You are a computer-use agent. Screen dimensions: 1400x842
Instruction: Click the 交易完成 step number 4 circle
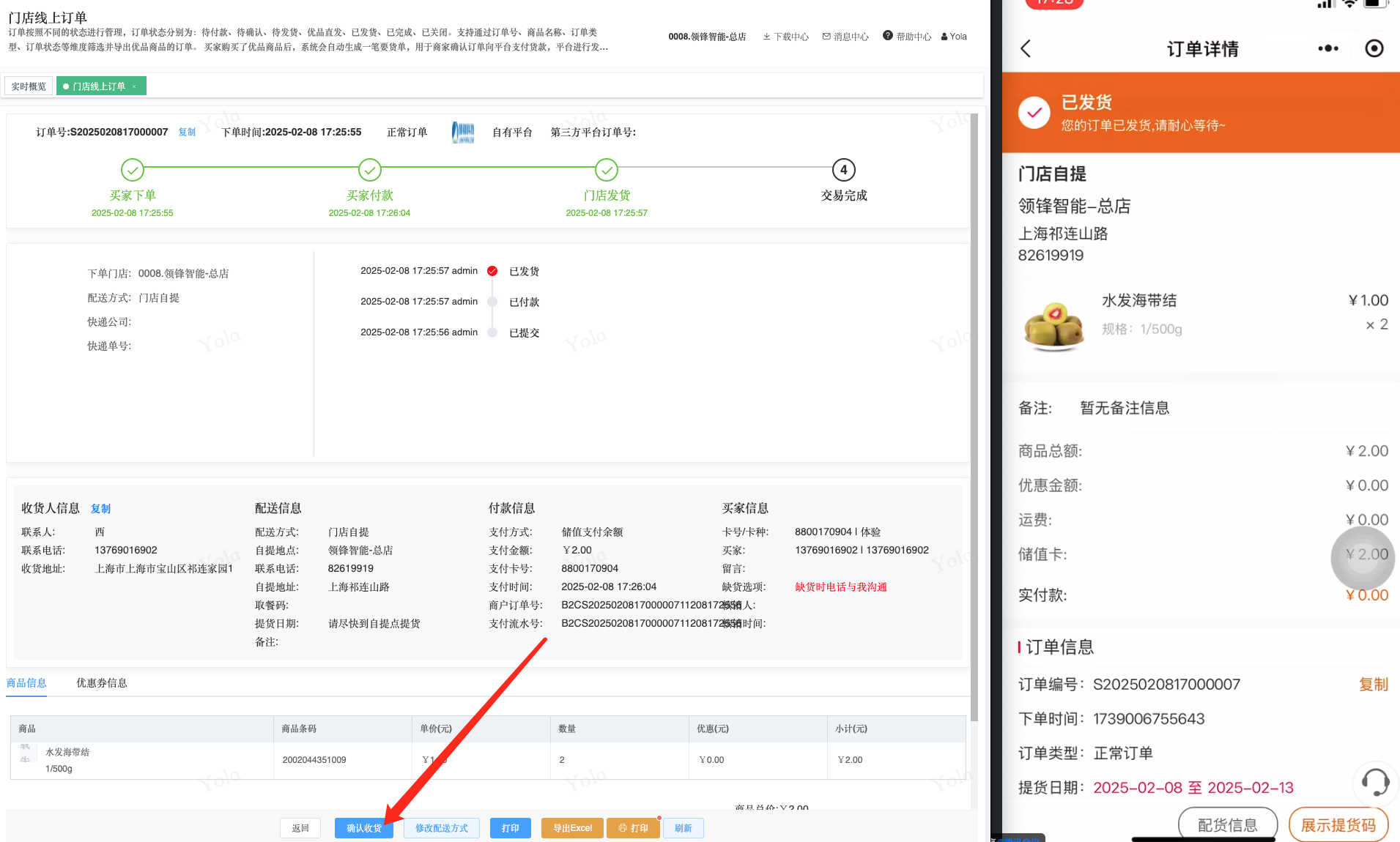tap(844, 170)
